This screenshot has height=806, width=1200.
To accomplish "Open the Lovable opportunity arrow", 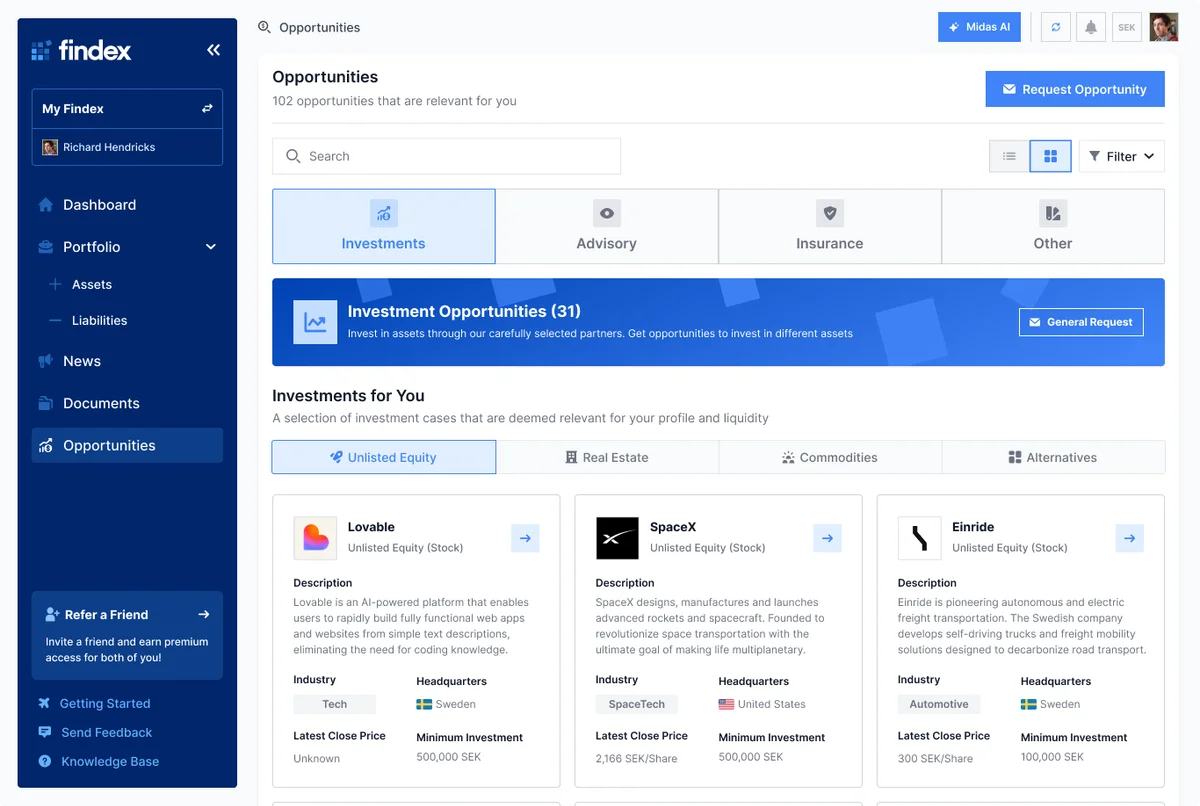I will point(525,538).
